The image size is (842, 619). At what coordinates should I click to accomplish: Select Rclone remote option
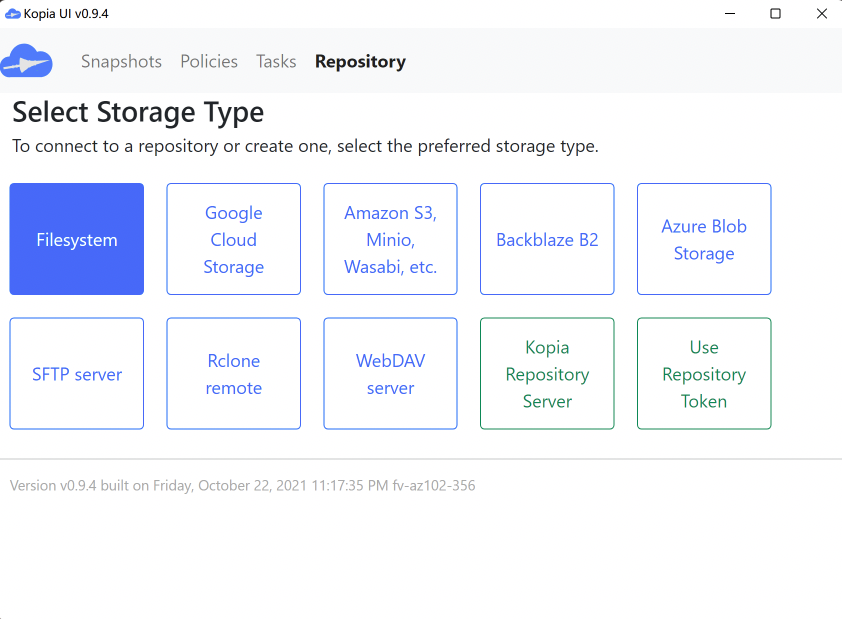(x=233, y=374)
